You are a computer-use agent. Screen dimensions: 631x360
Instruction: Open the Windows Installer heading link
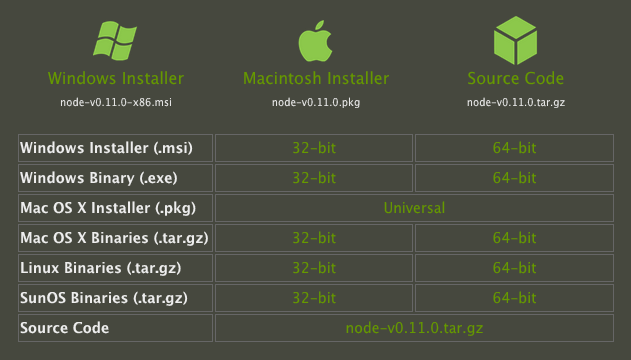116,78
